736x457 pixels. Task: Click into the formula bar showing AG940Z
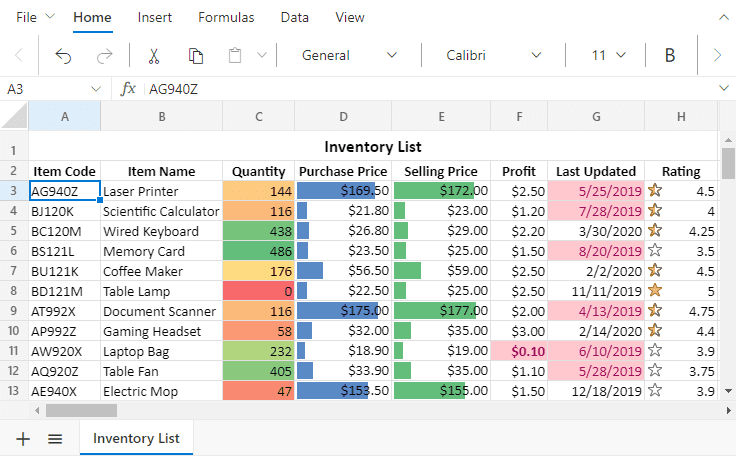point(429,89)
